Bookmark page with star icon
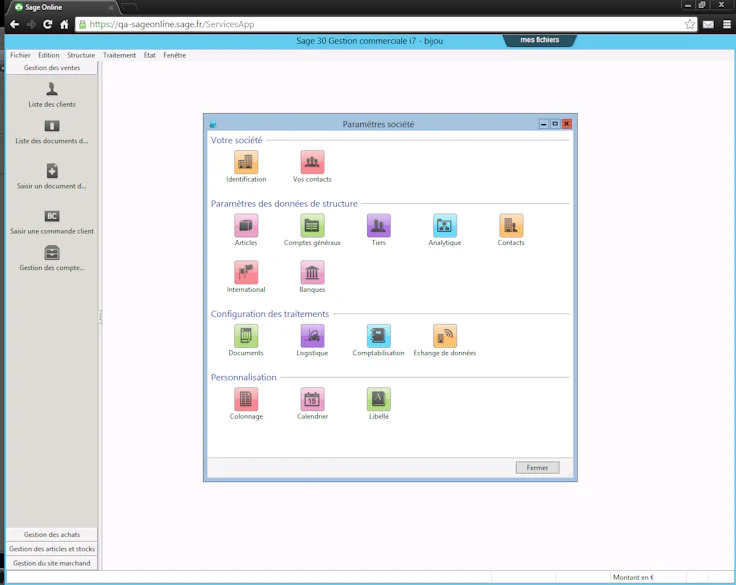Image resolution: width=736 pixels, height=585 pixels. click(x=690, y=24)
